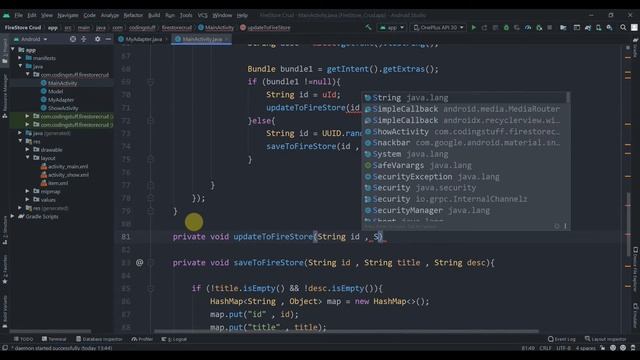The width and height of the screenshot is (640, 360).
Task: Expand the drawable folder
Action: pyautogui.click(x=27, y=150)
